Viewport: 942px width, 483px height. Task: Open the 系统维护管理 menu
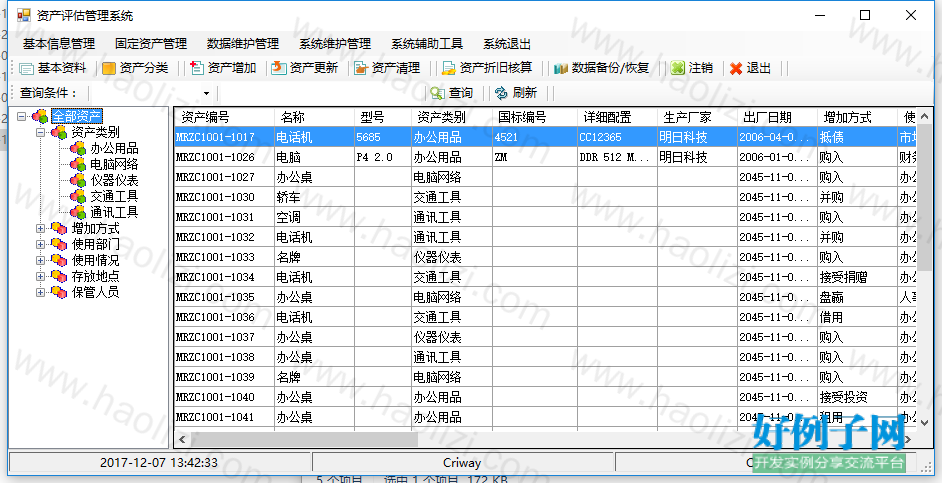click(x=335, y=44)
